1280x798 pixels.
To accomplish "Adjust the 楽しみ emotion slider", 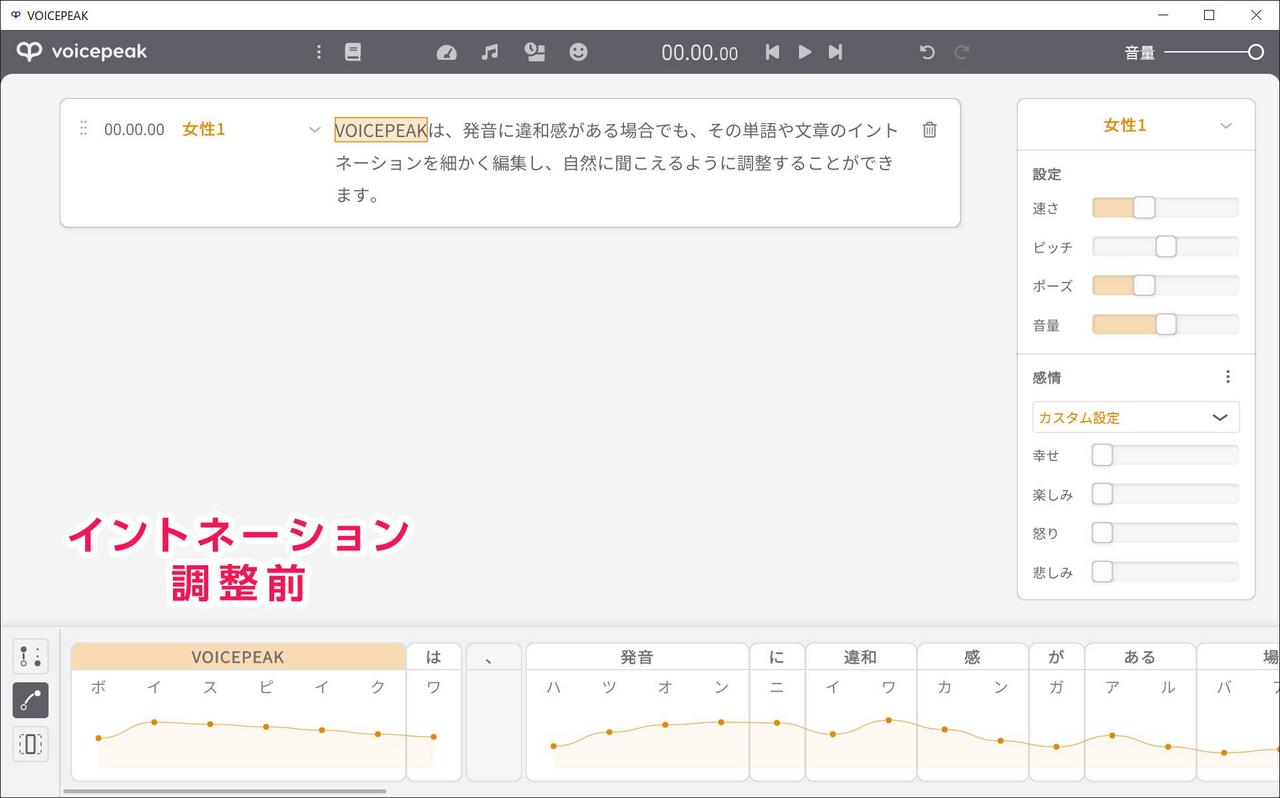I will (1165, 494).
